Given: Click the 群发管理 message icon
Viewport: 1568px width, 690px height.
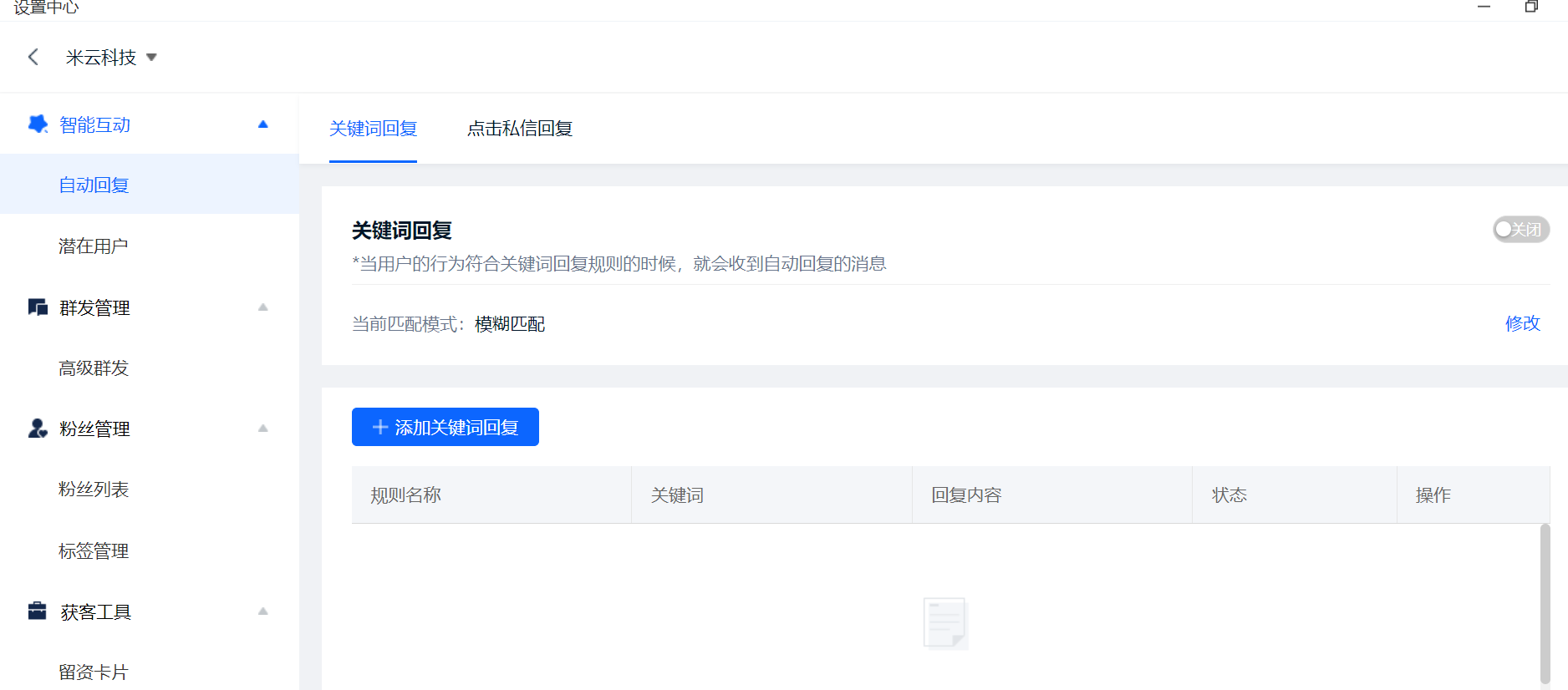Looking at the screenshot, I should (38, 307).
